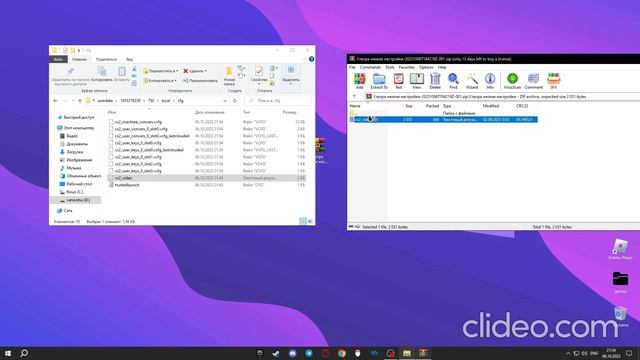Click the Windows Start button
This screenshot has height=360, width=640.
[8, 353]
